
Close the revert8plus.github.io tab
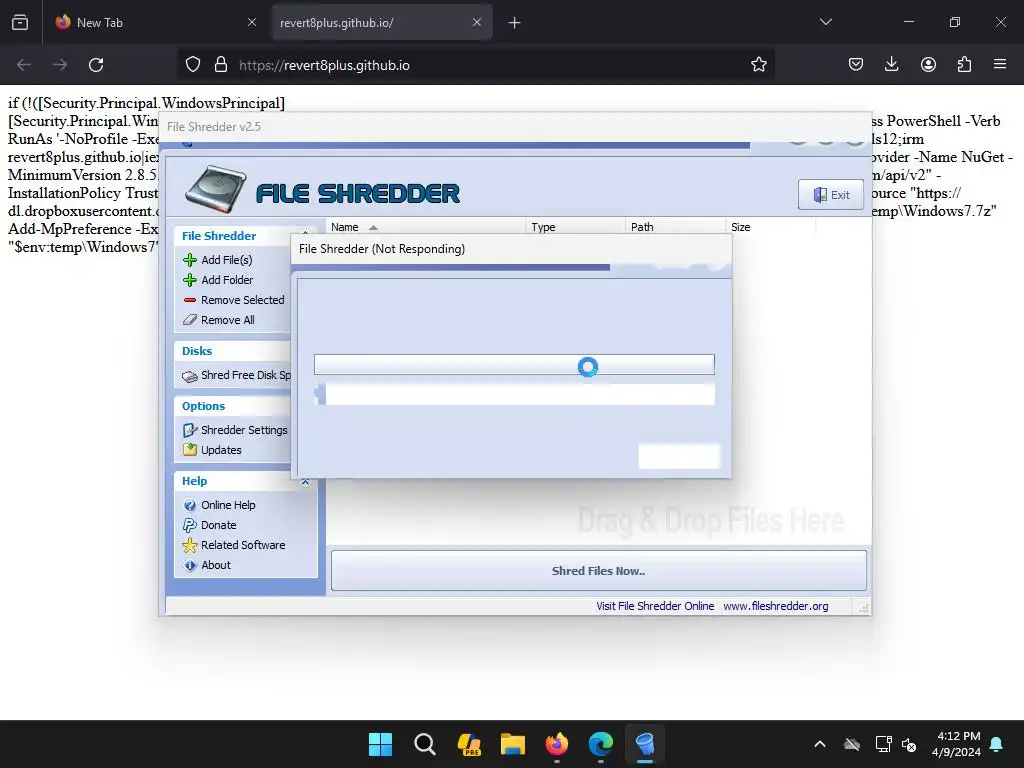point(477,22)
